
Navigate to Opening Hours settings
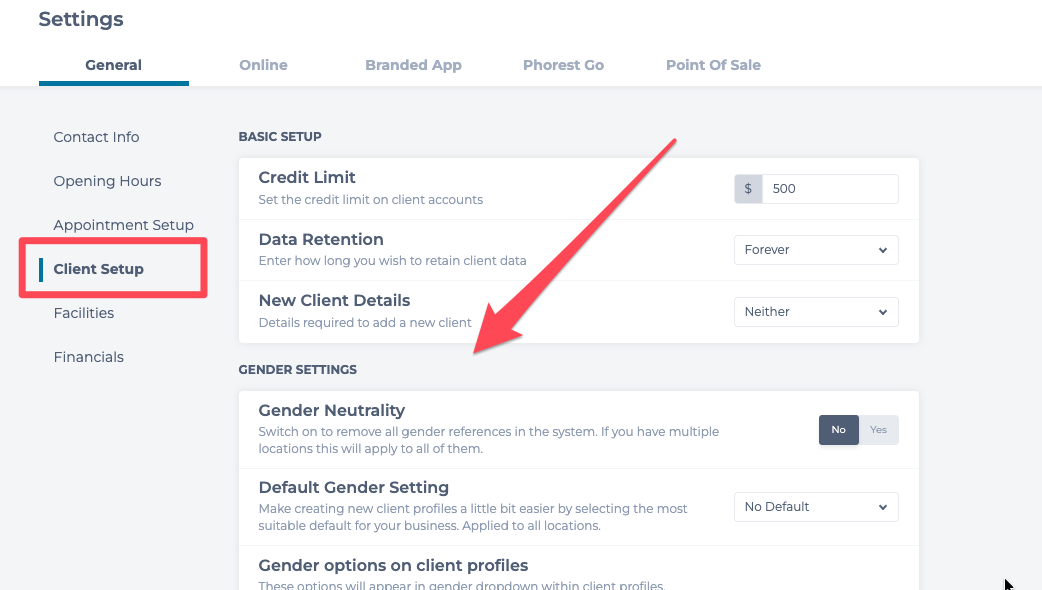point(107,181)
